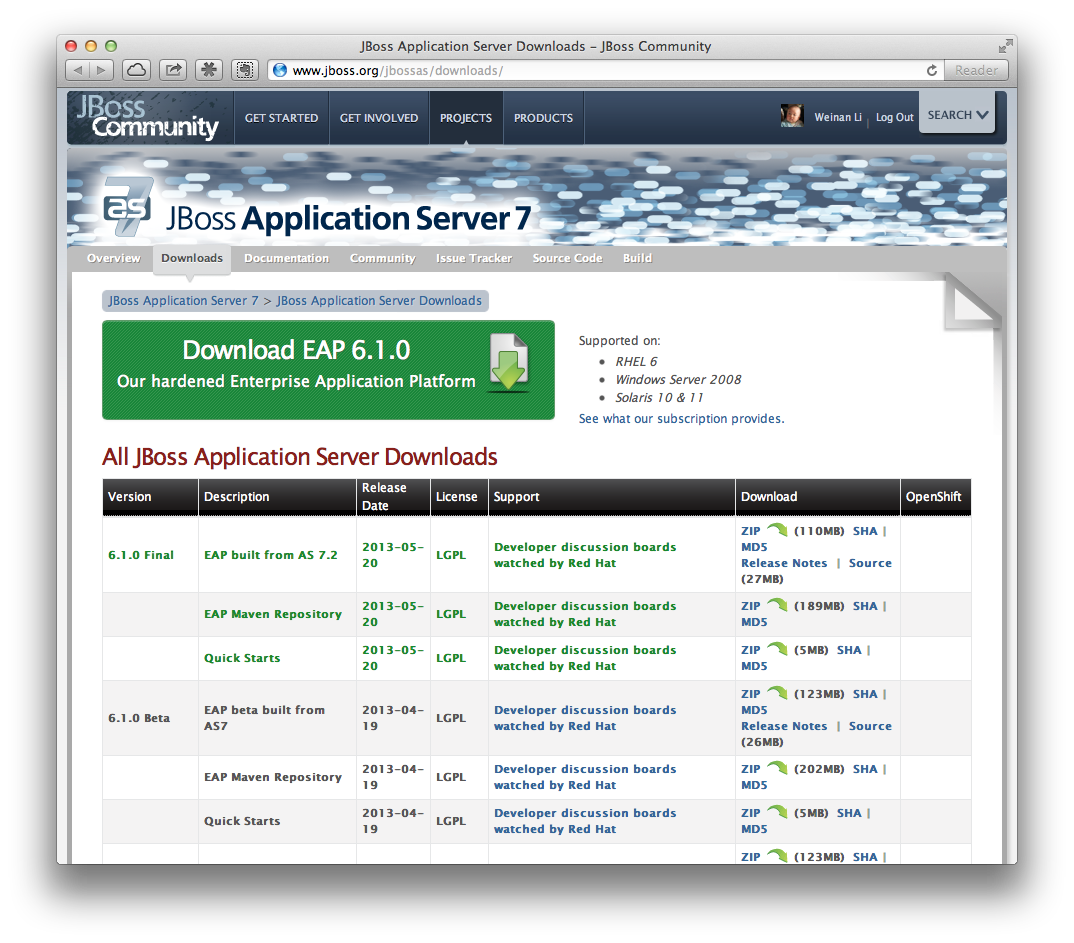Click the Evernote clipper toolbar icon
The width and height of the screenshot is (1074, 943).
(x=245, y=70)
